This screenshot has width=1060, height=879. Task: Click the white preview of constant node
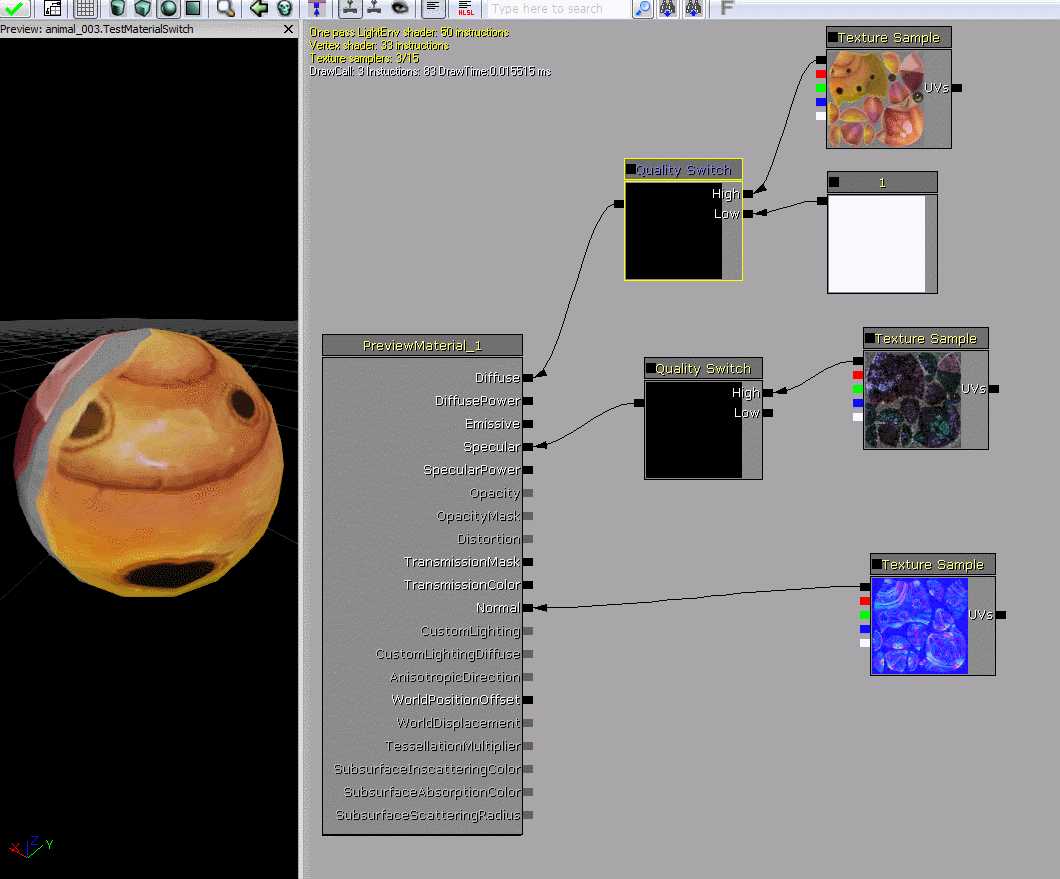[x=877, y=244]
